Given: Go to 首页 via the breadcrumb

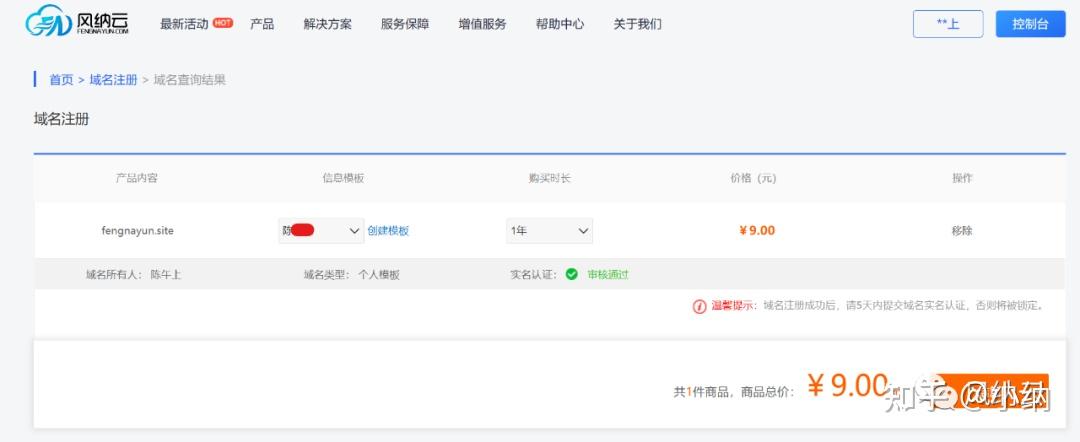Looking at the screenshot, I should [x=61, y=80].
